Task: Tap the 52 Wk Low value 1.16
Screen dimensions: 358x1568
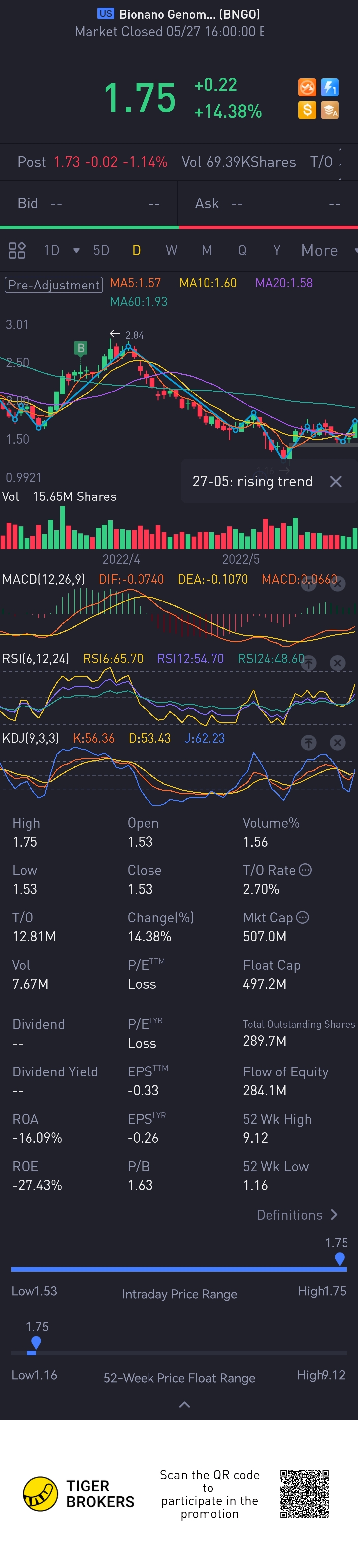Action: (x=255, y=1185)
